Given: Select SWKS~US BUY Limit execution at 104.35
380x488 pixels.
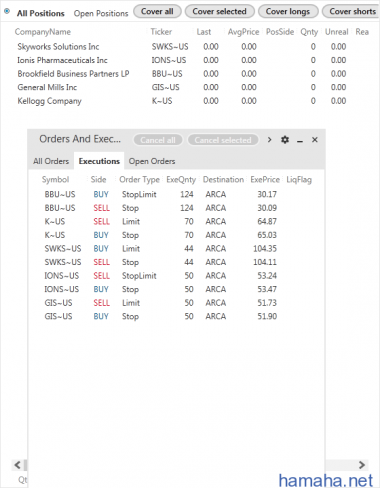Looking at the screenshot, I should point(177,249).
